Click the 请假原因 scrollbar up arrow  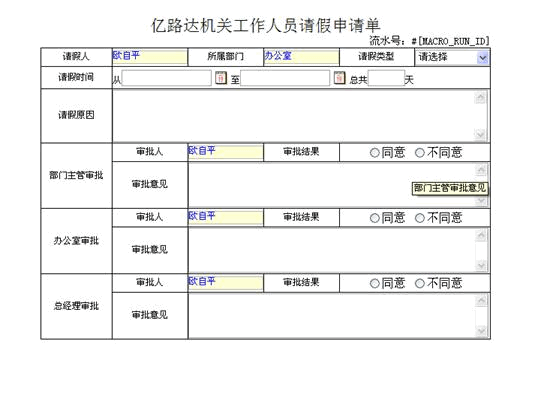coord(480,97)
